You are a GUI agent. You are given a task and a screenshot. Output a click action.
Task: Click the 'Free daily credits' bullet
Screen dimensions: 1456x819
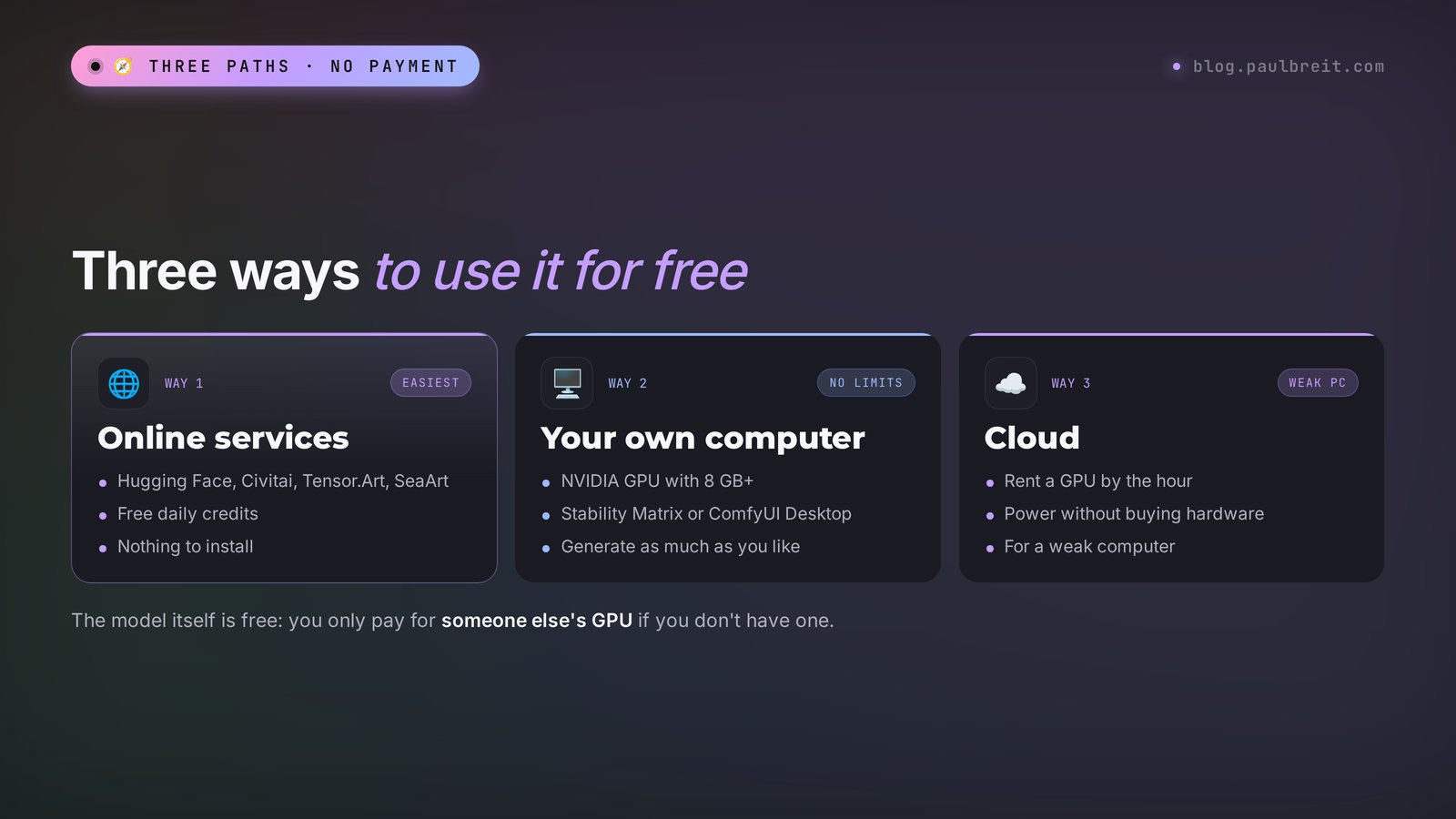(187, 514)
